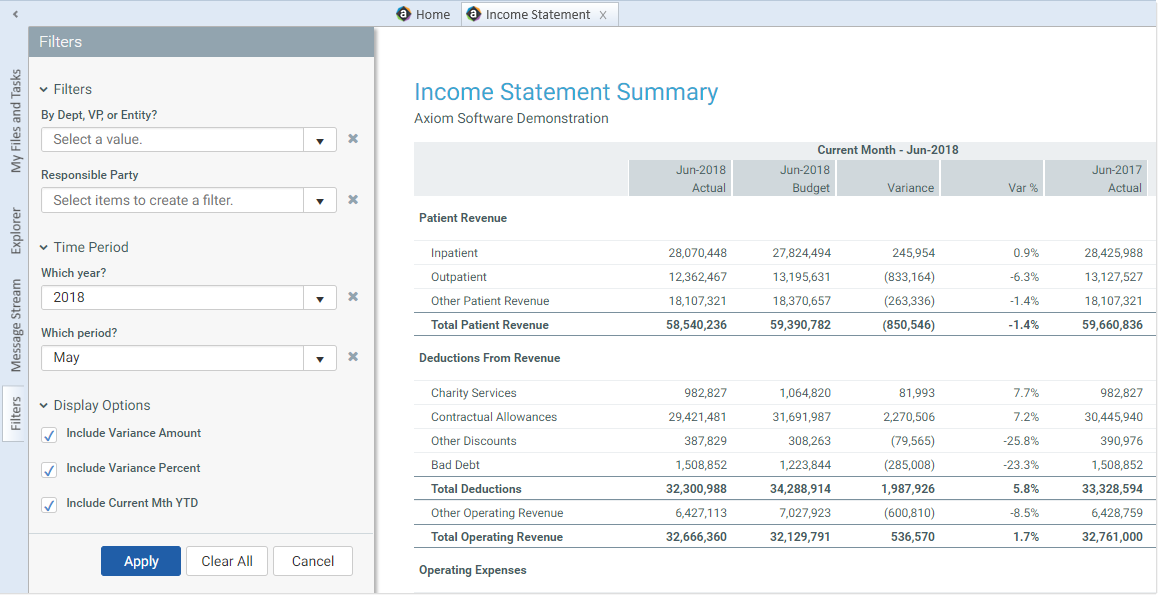Screen dimensions: 1160x597
Task: Open the By Dept, VP, or Entity dropdown arrow
Action: (x=320, y=140)
